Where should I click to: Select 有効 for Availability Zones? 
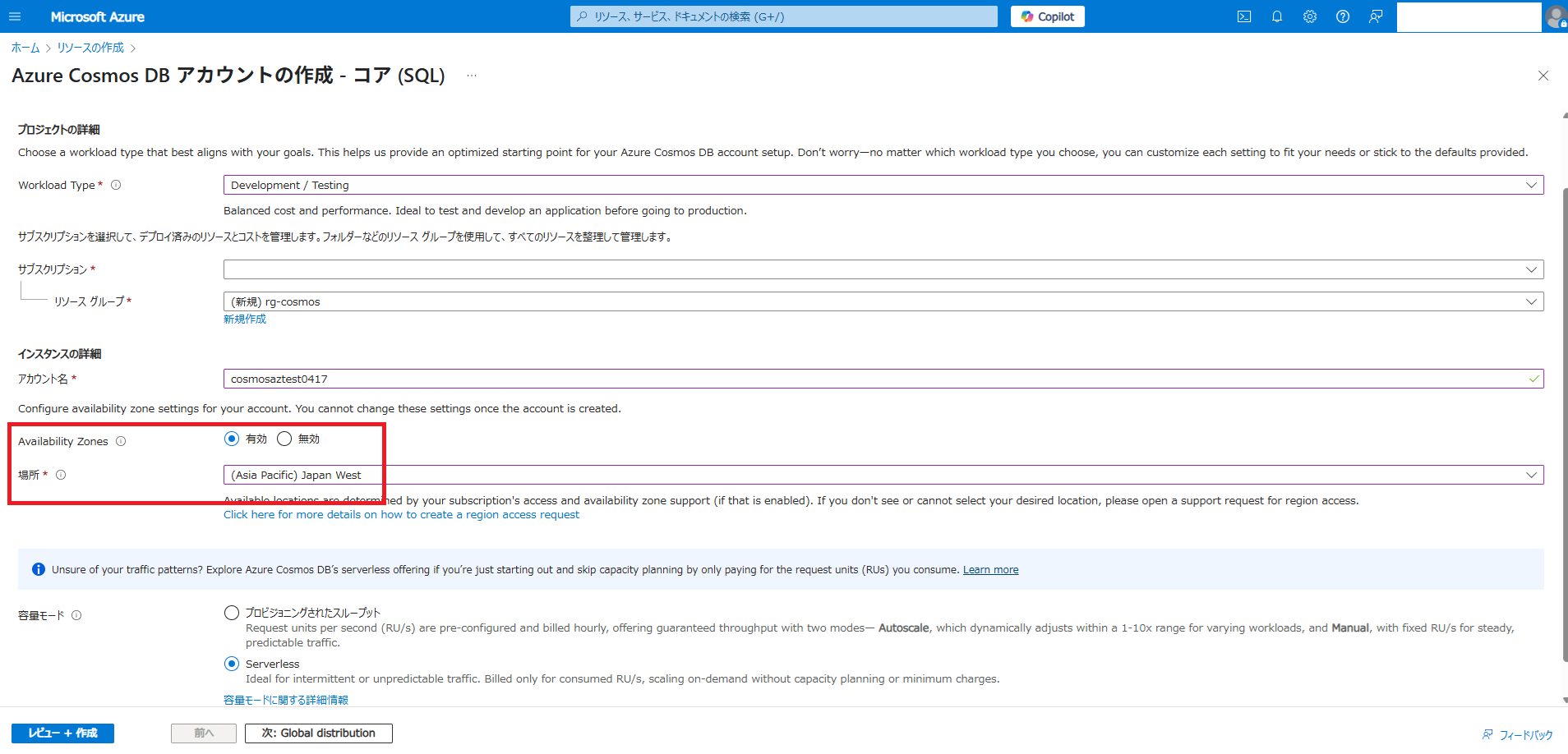(x=232, y=439)
